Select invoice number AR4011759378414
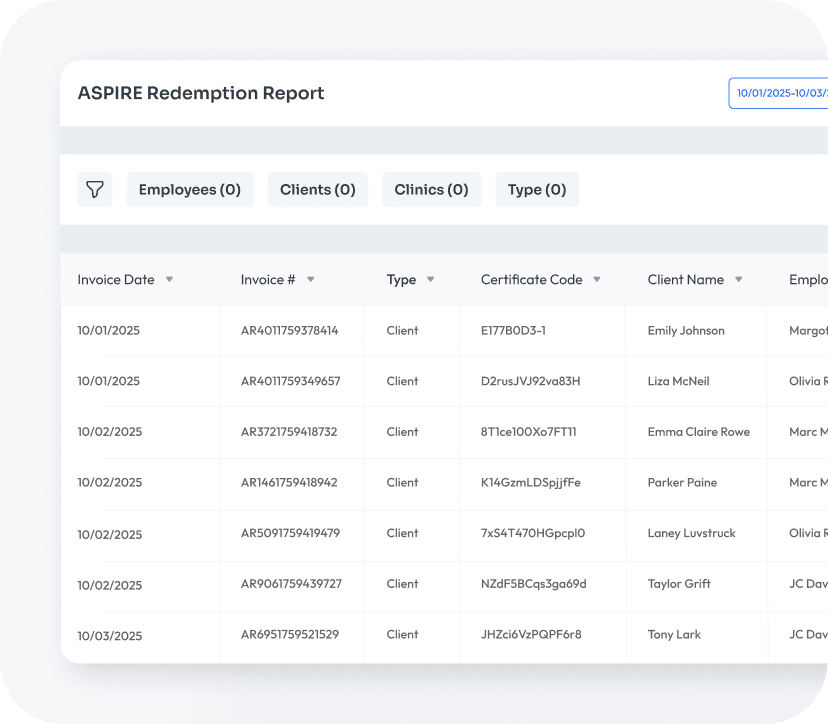The height and width of the screenshot is (724, 828). (x=289, y=331)
